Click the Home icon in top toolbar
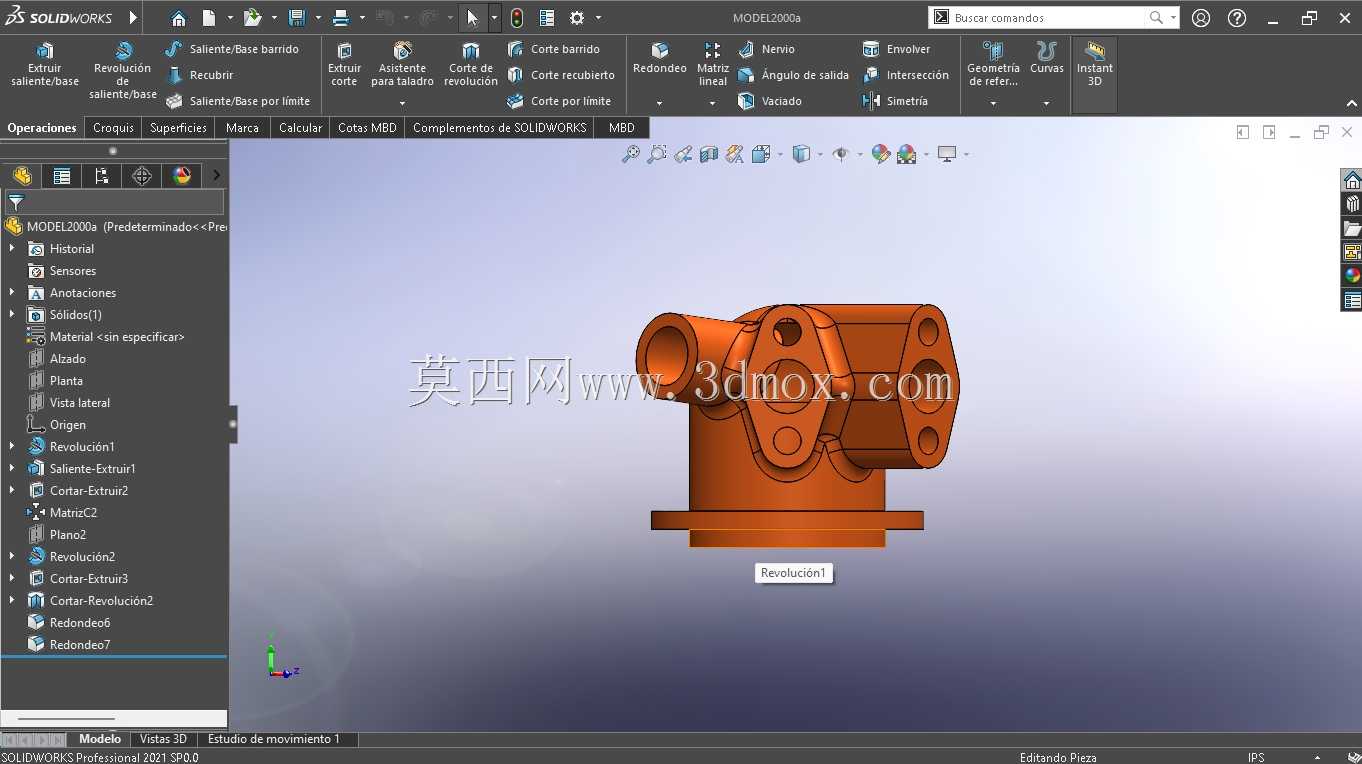Viewport: 1362px width, 764px height. point(178,18)
